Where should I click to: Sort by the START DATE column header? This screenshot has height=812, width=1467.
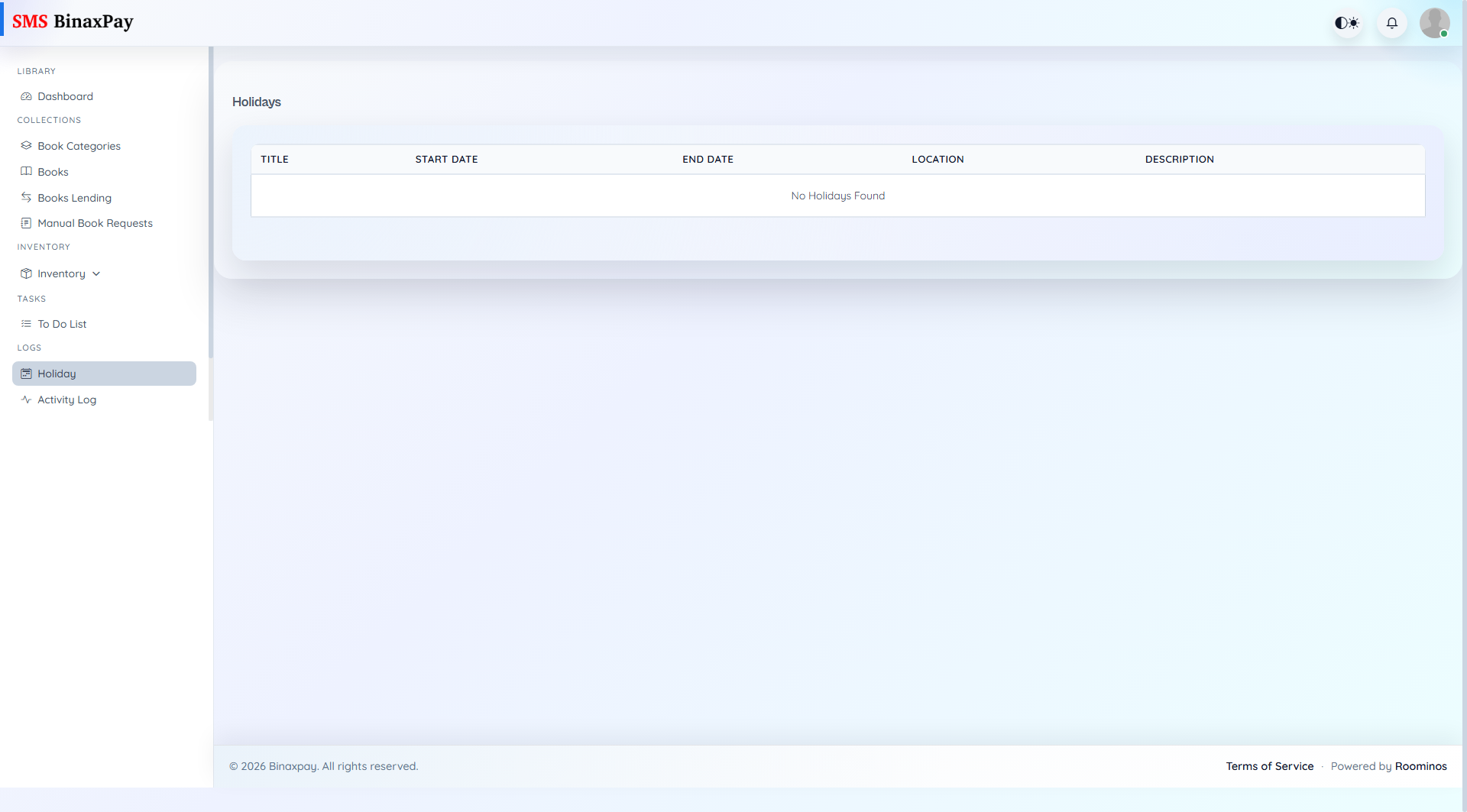point(446,159)
